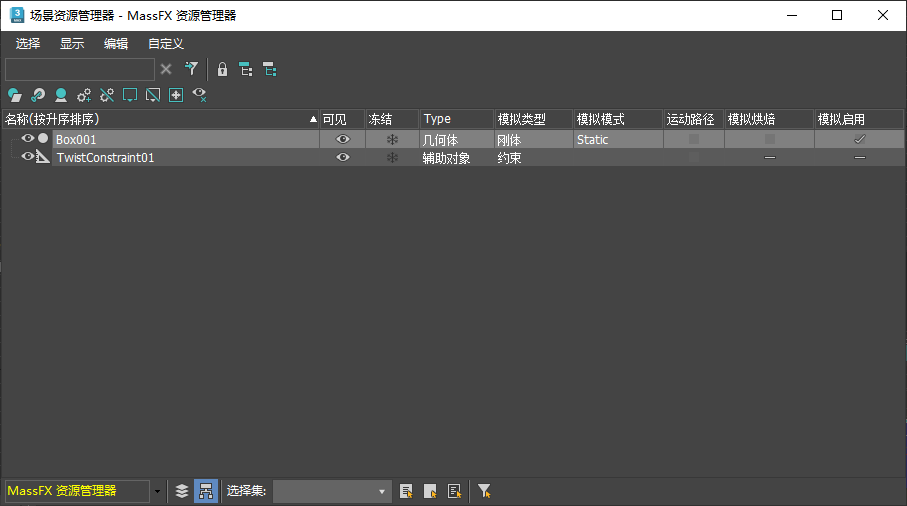Image resolution: width=907 pixels, height=506 pixels.
Task: Click the 约束 simulation type cell
Action: click(x=534, y=158)
